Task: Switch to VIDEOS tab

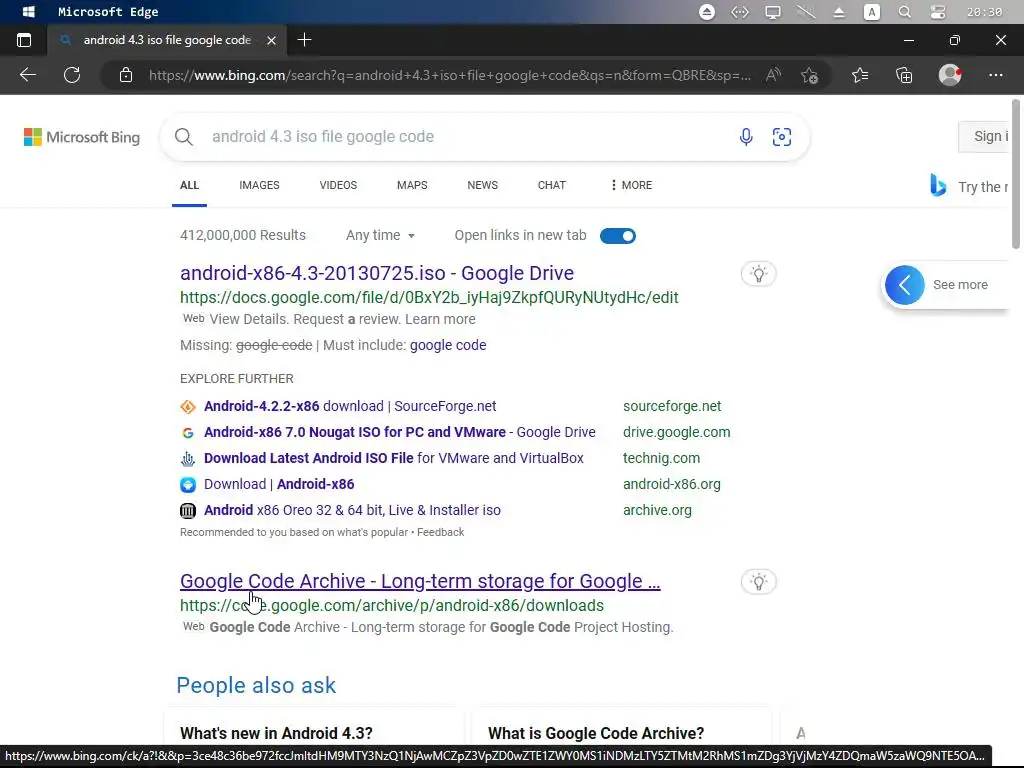Action: tap(338, 185)
